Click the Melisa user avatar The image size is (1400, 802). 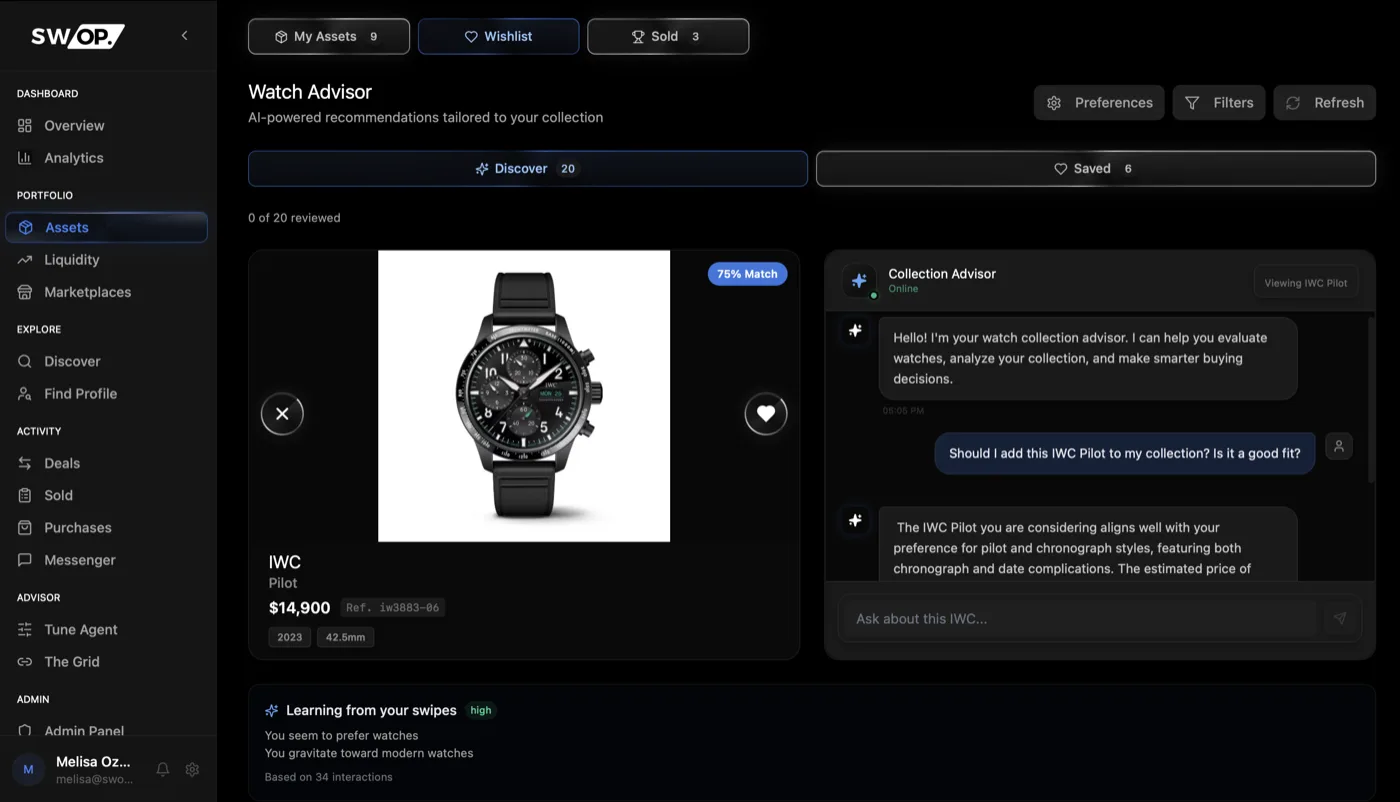coord(28,769)
